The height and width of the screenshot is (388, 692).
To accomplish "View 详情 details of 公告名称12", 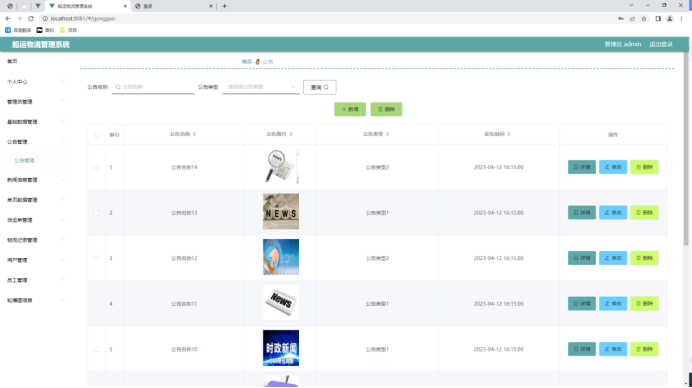I will point(582,258).
